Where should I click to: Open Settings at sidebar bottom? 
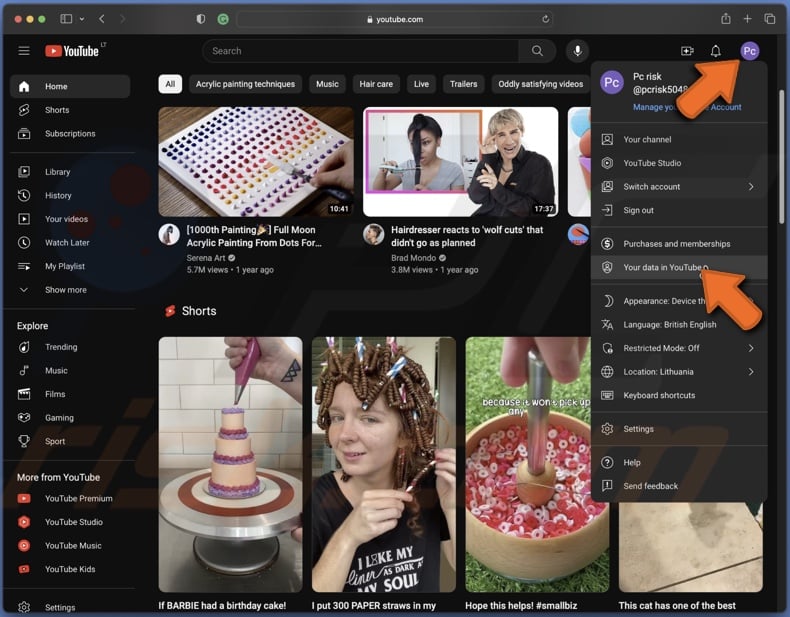[x=70, y=607]
